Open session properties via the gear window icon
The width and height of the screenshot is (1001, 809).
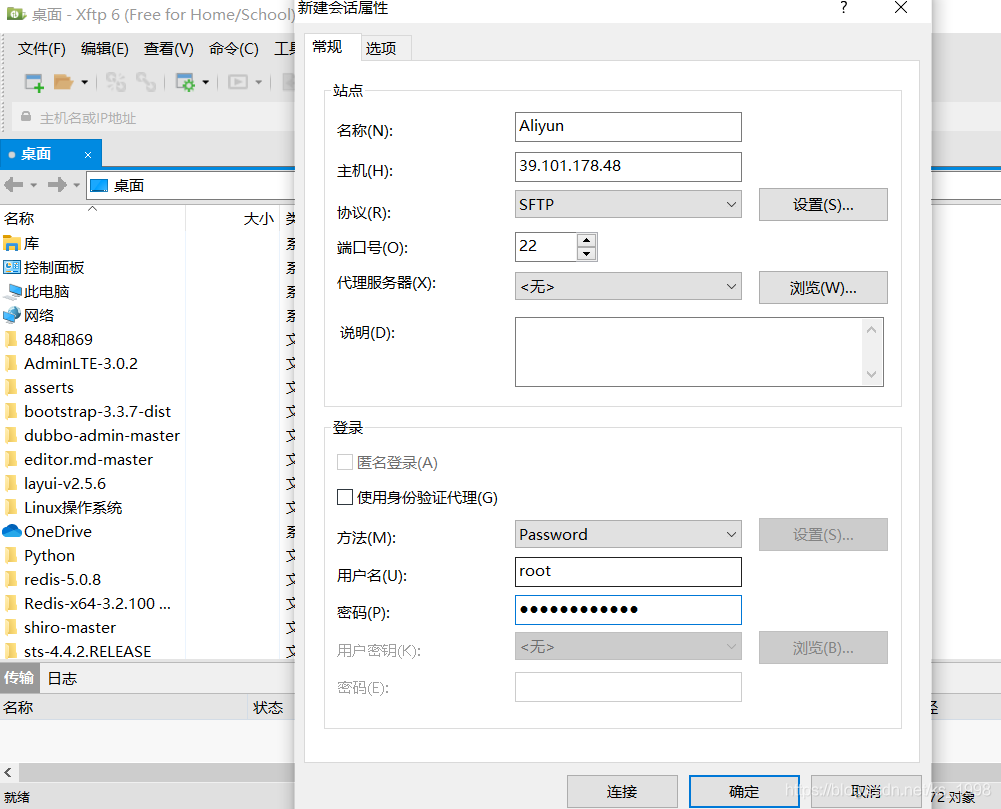pyautogui.click(x=186, y=81)
